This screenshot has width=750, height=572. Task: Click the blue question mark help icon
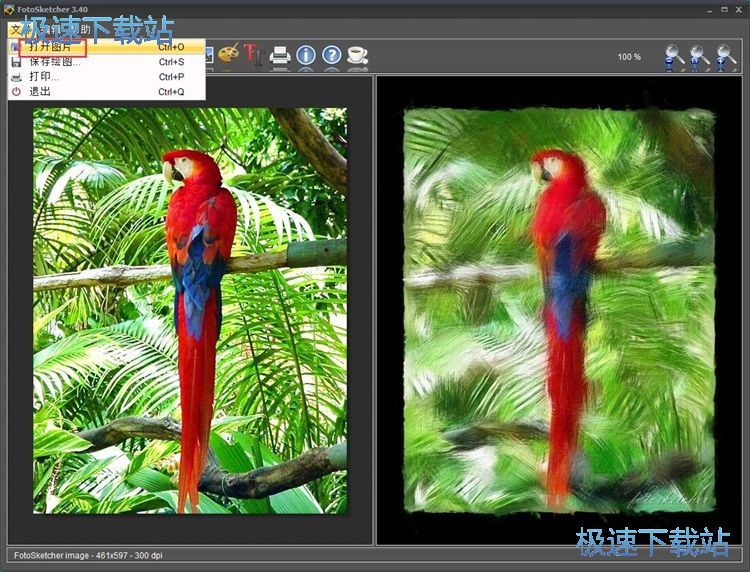click(331, 55)
